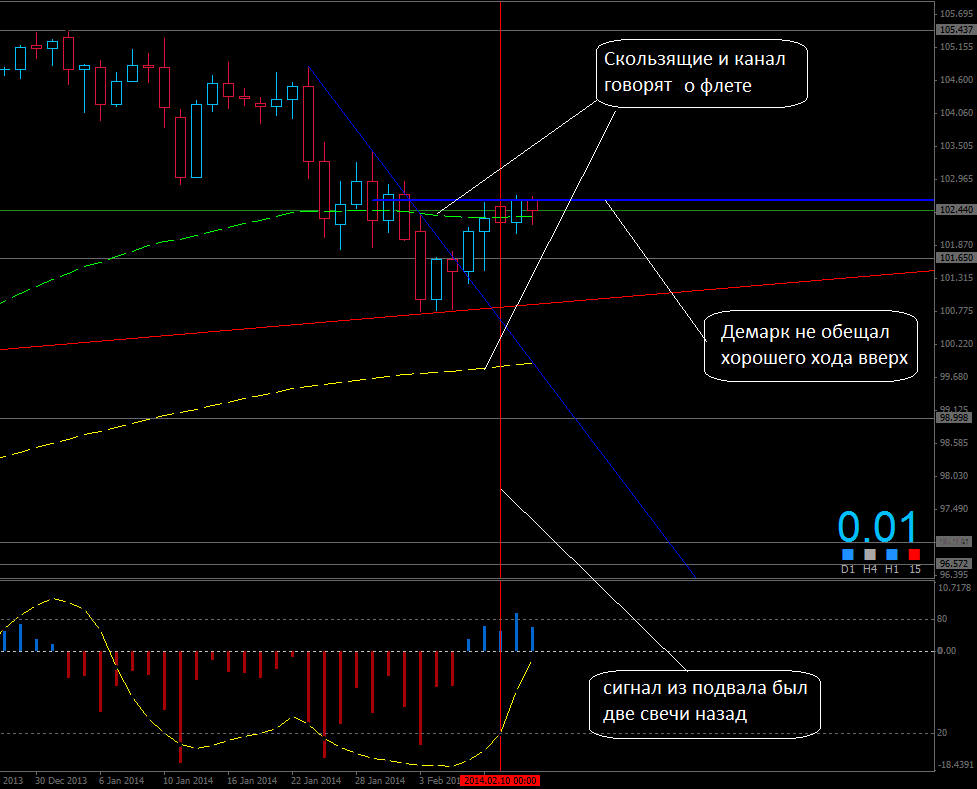
Task: Click the indicator 0.00 level label
Action: (946, 651)
